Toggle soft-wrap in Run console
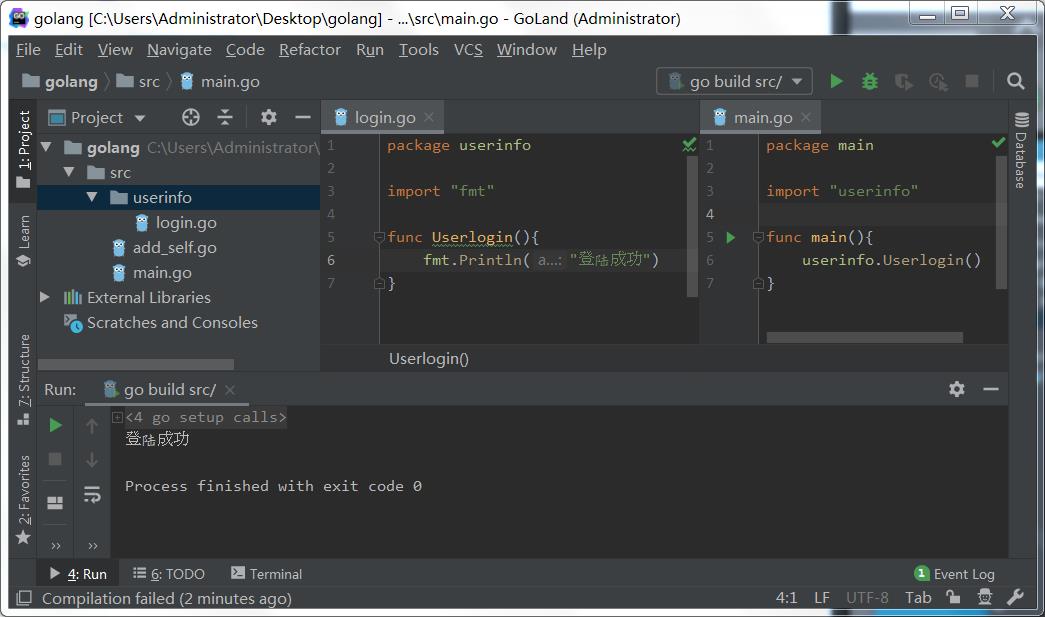The width and height of the screenshot is (1045, 617). tap(92, 494)
